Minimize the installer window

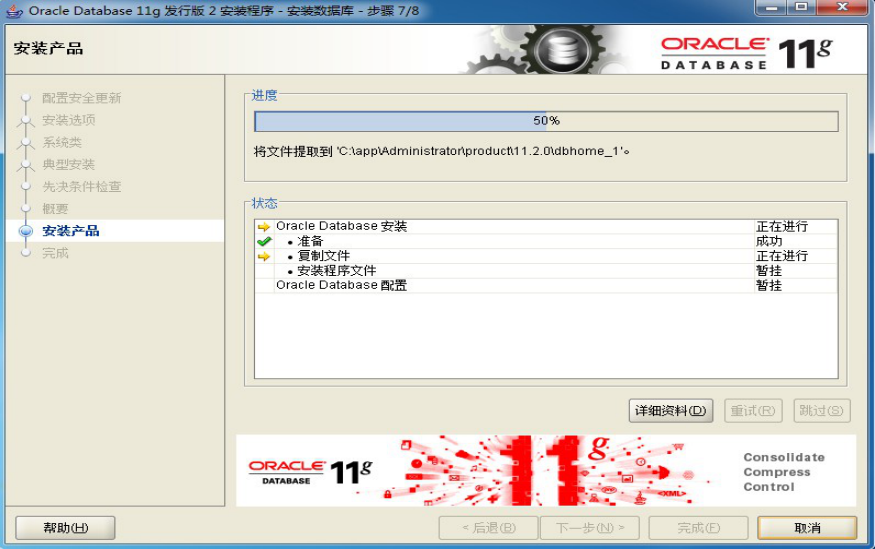click(772, 7)
